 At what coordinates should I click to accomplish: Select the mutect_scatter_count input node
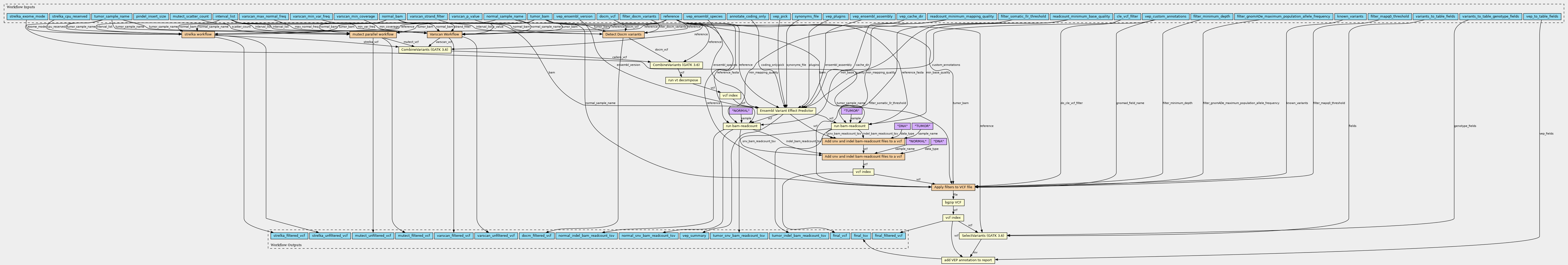pos(191,17)
